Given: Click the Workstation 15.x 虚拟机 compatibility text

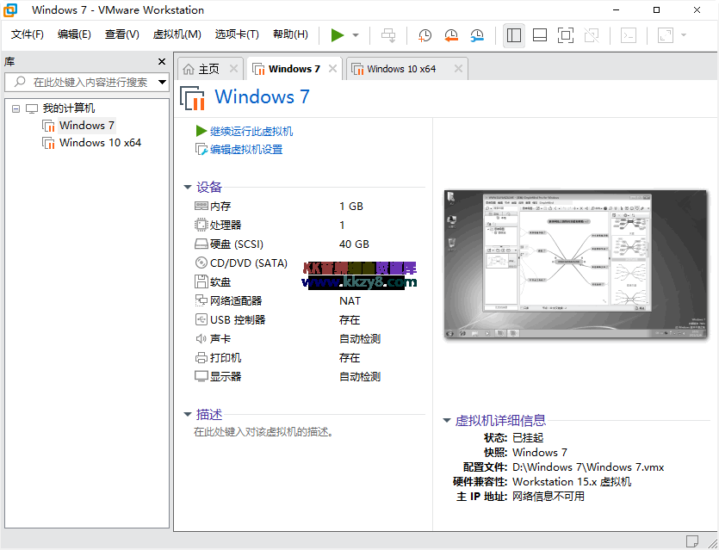Looking at the screenshot, I should click(x=571, y=482).
